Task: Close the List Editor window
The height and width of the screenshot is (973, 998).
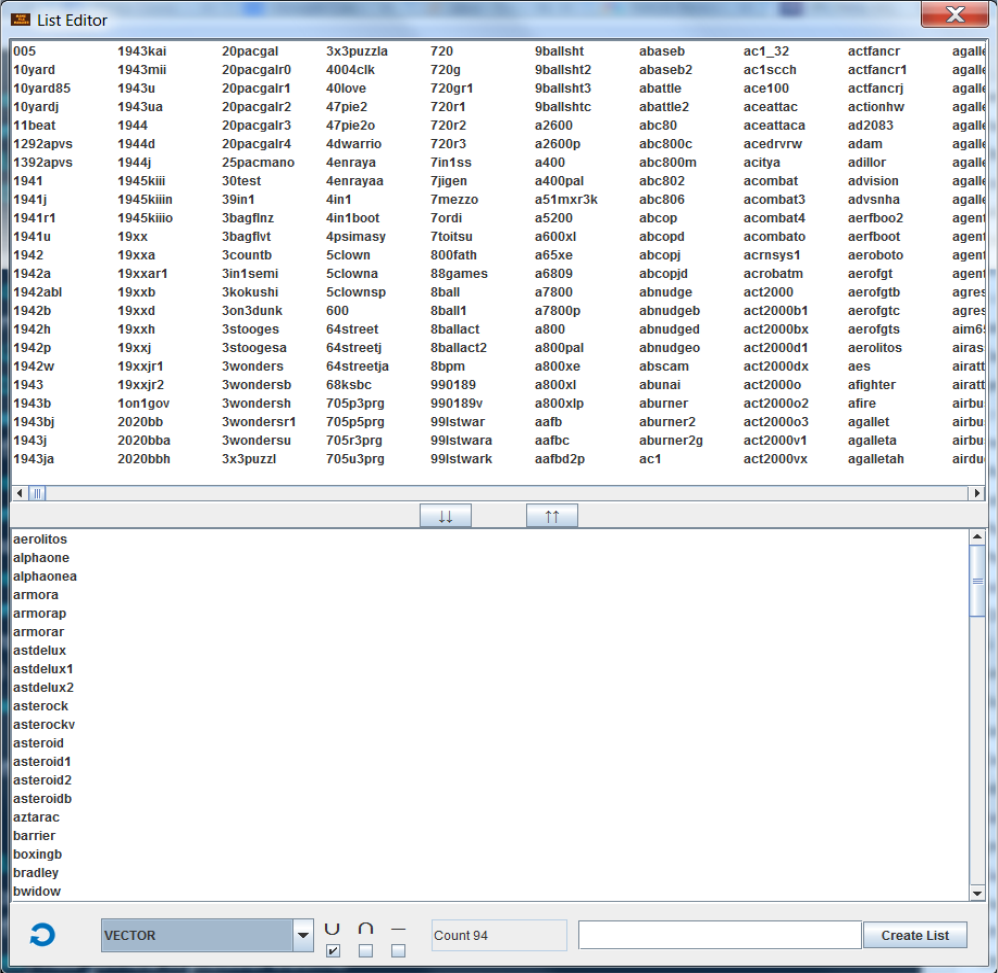Action: point(954,14)
